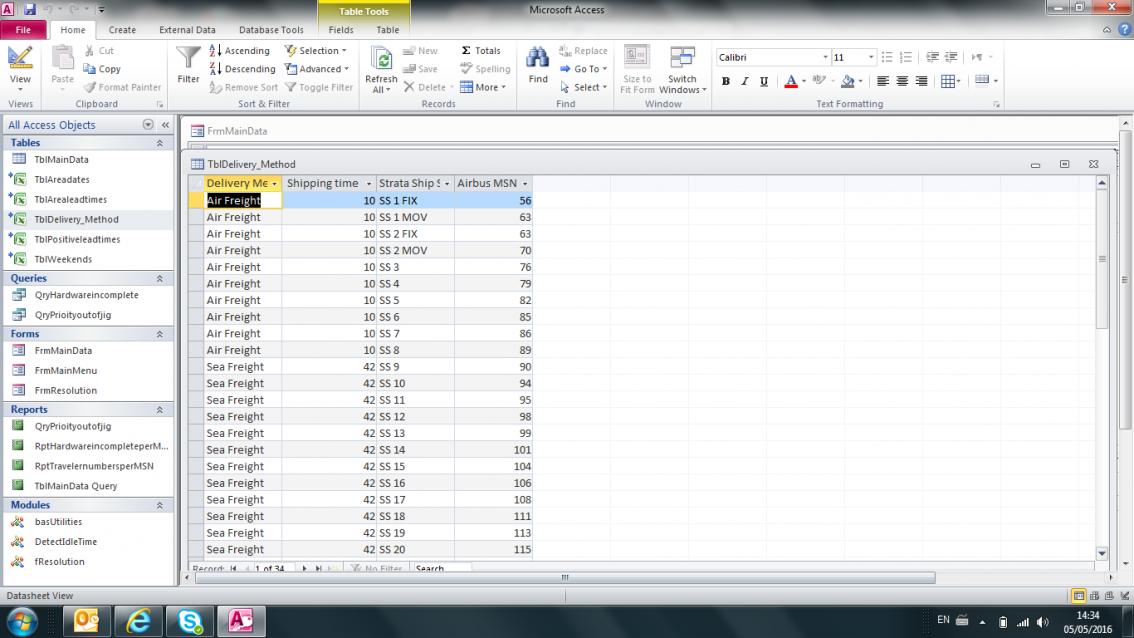Toggle the Totals row

point(481,51)
